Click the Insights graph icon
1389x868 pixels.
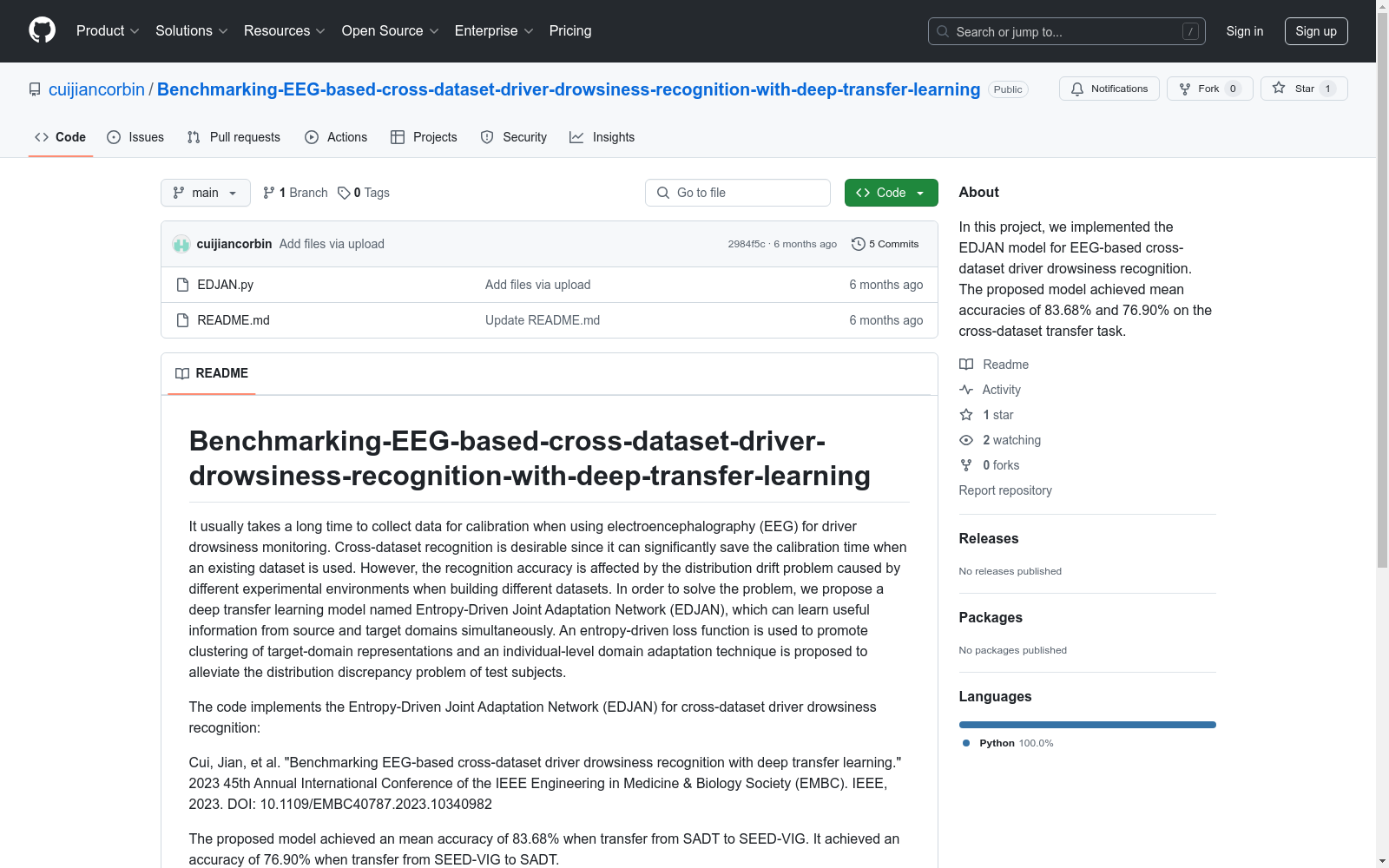576,137
